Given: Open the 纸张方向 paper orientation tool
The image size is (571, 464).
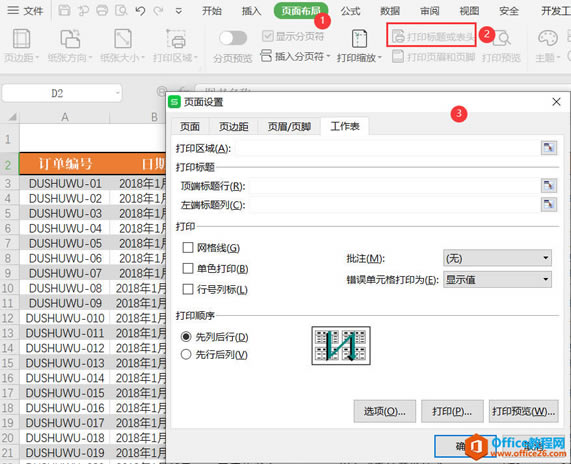Looking at the screenshot, I should point(70,39).
